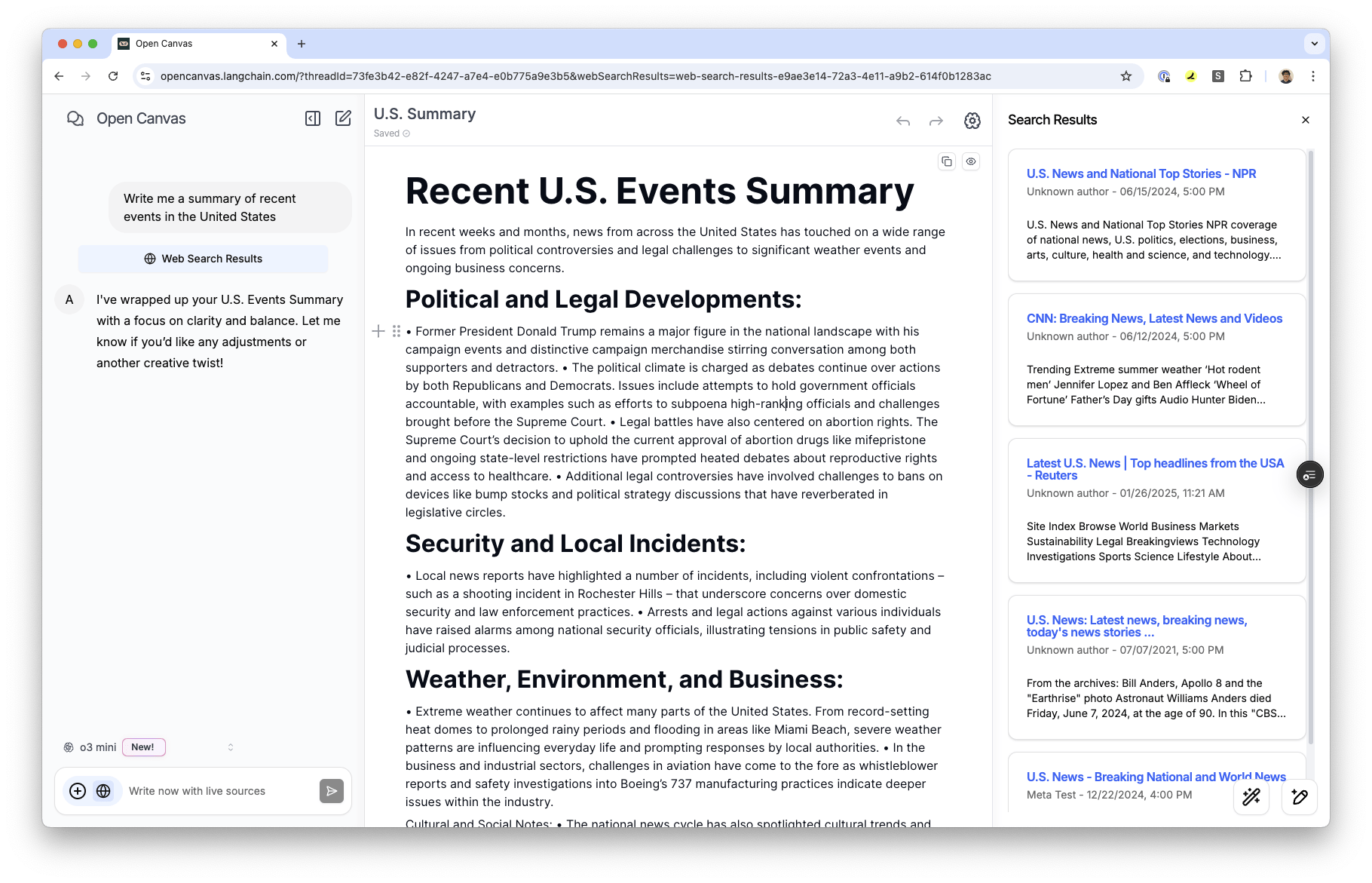Select the Open Canvas browser tab
The height and width of the screenshot is (883, 1372).
[199, 44]
